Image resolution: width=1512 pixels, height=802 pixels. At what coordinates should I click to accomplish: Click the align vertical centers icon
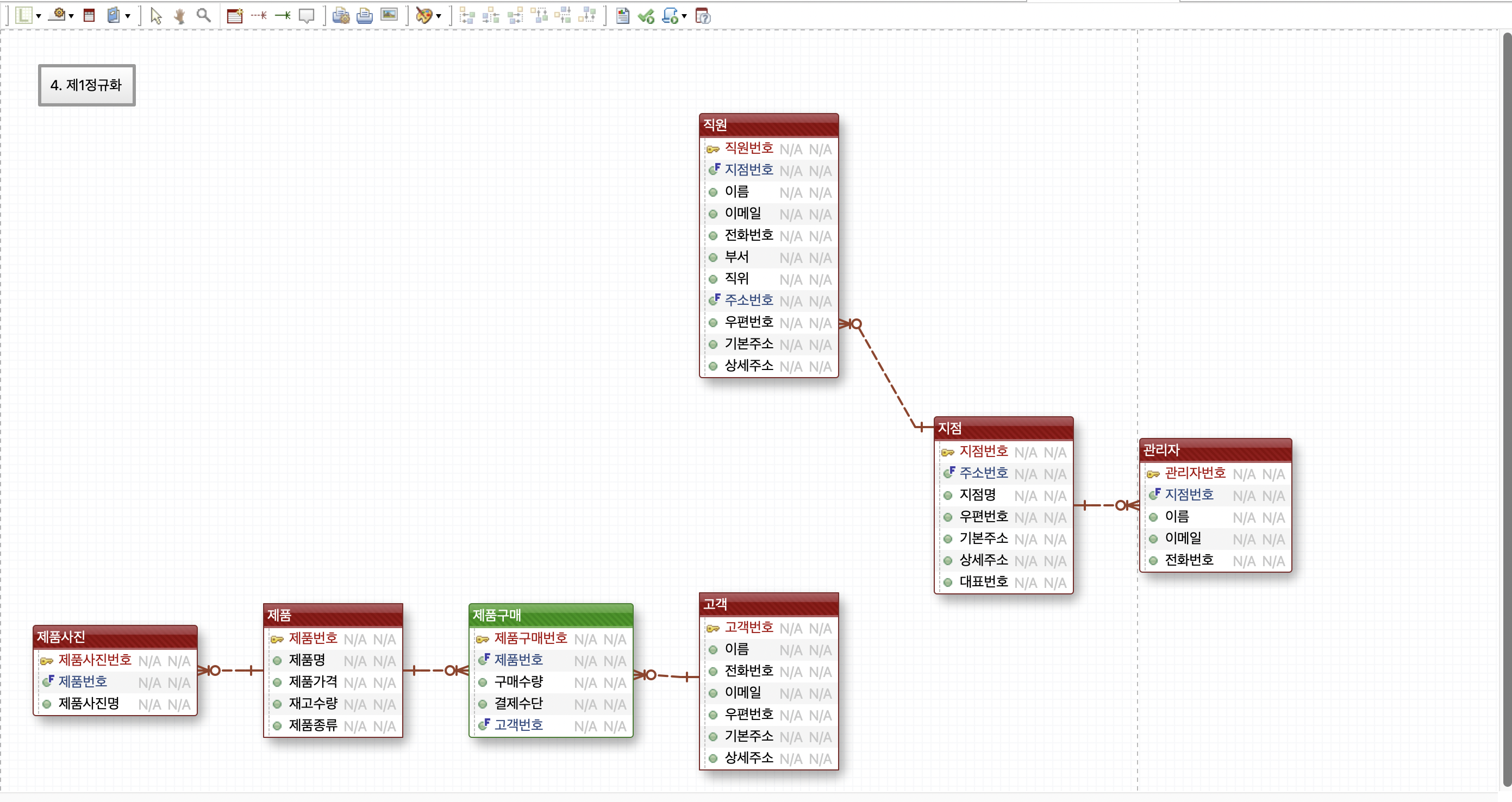tap(563, 15)
